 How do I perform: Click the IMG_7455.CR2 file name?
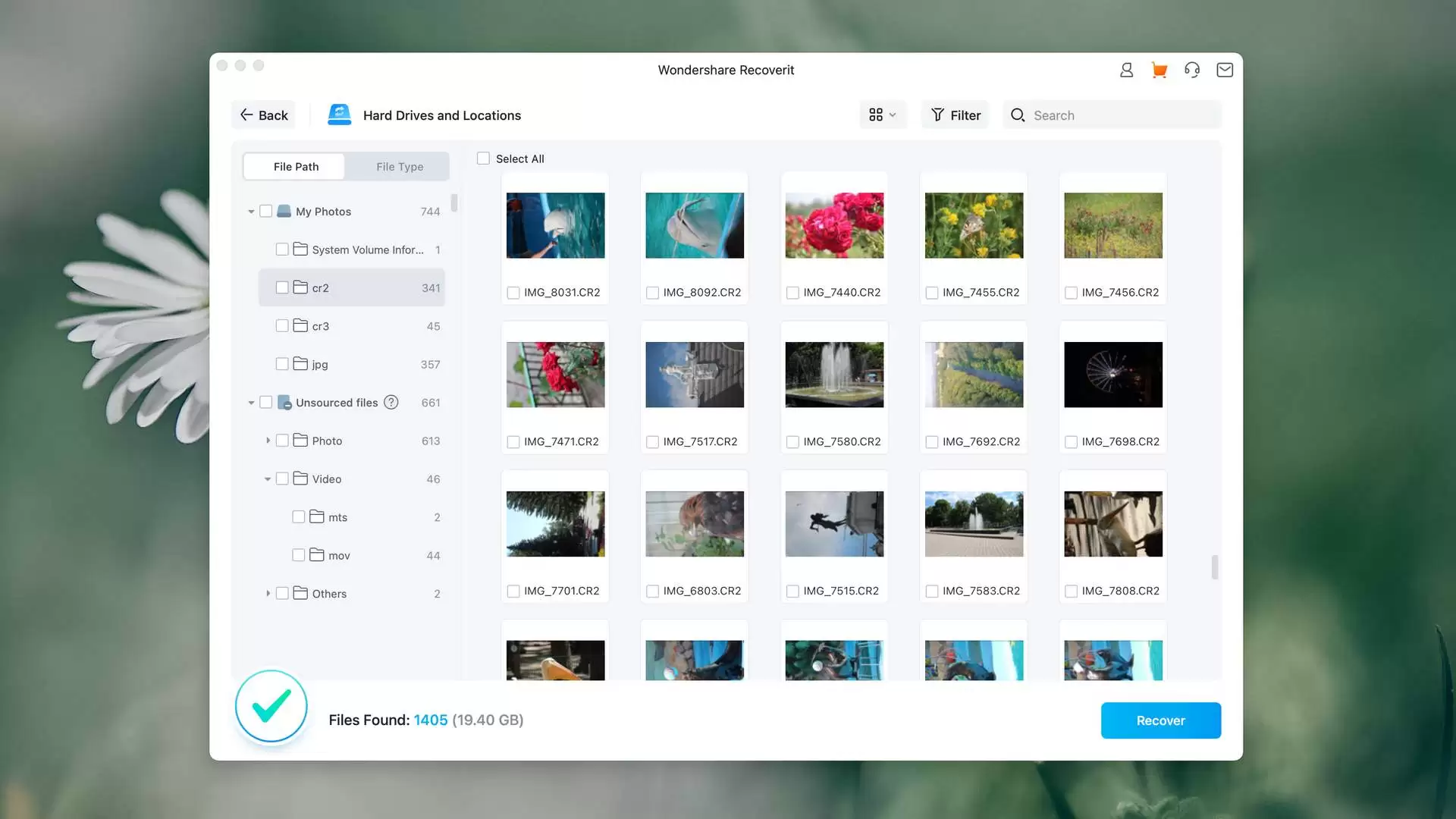click(x=981, y=293)
